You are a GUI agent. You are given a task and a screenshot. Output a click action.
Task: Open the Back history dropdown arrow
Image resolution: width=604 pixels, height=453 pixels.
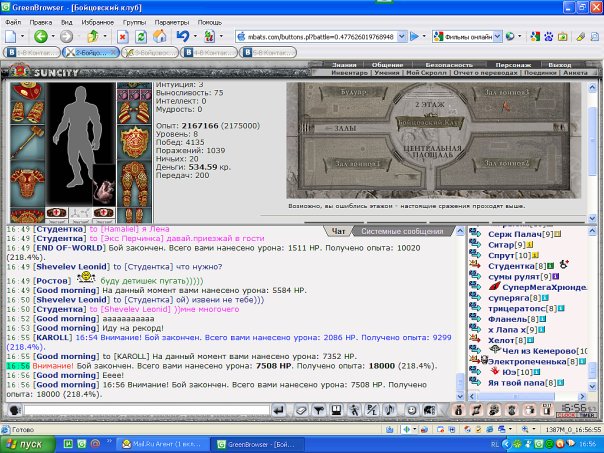pos(53,37)
